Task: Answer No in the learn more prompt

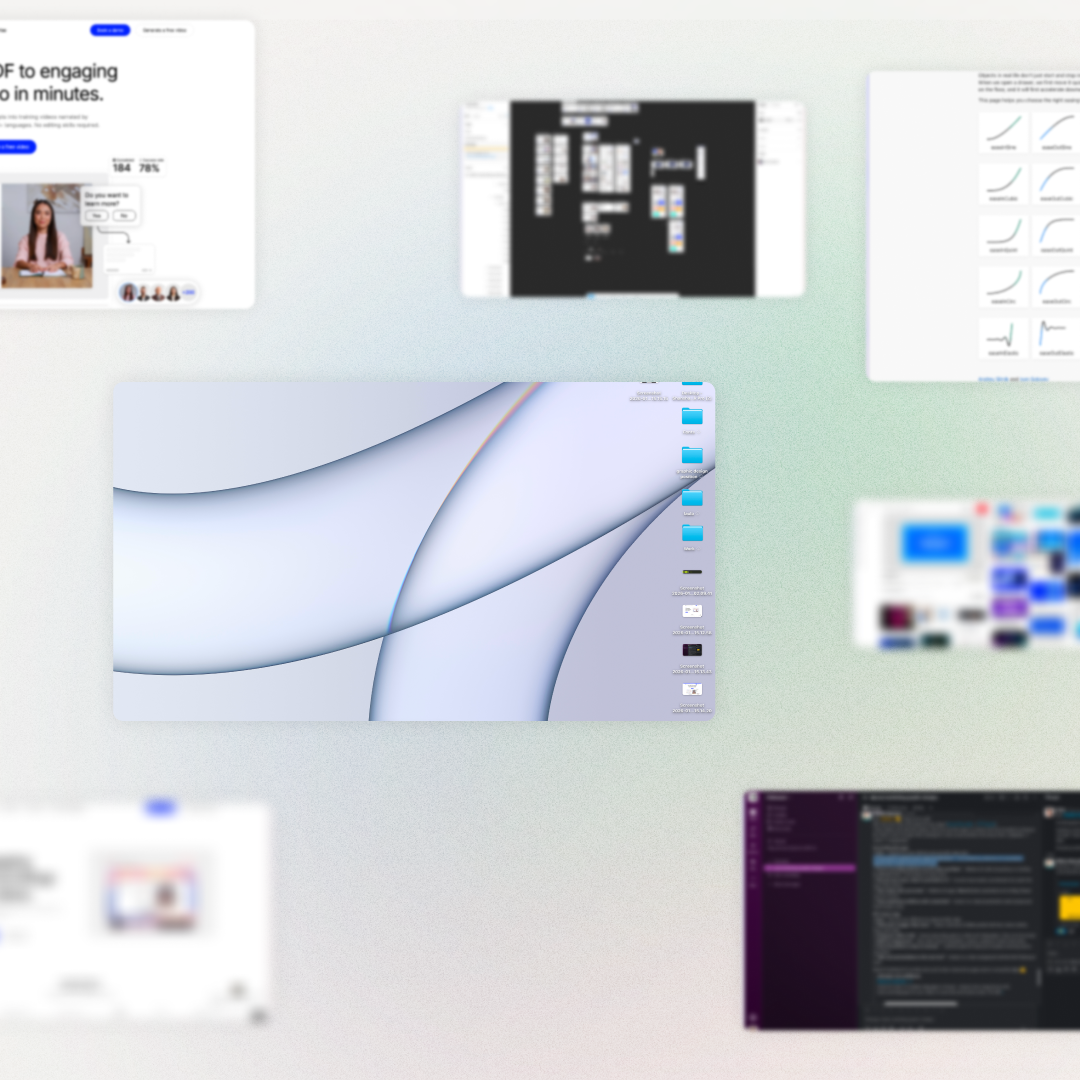Action: click(x=124, y=216)
